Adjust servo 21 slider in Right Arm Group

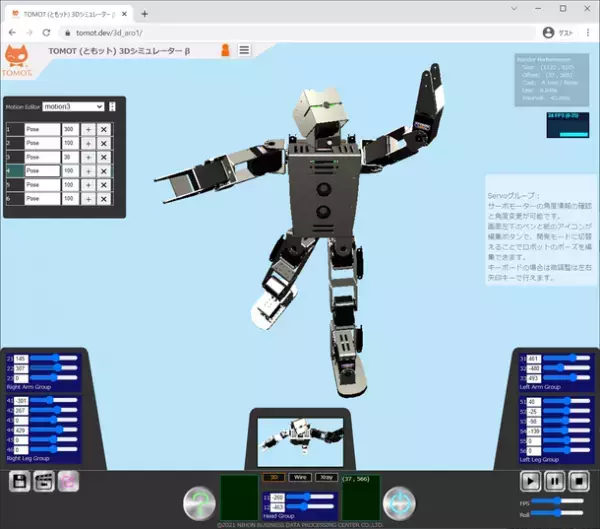coord(54,358)
